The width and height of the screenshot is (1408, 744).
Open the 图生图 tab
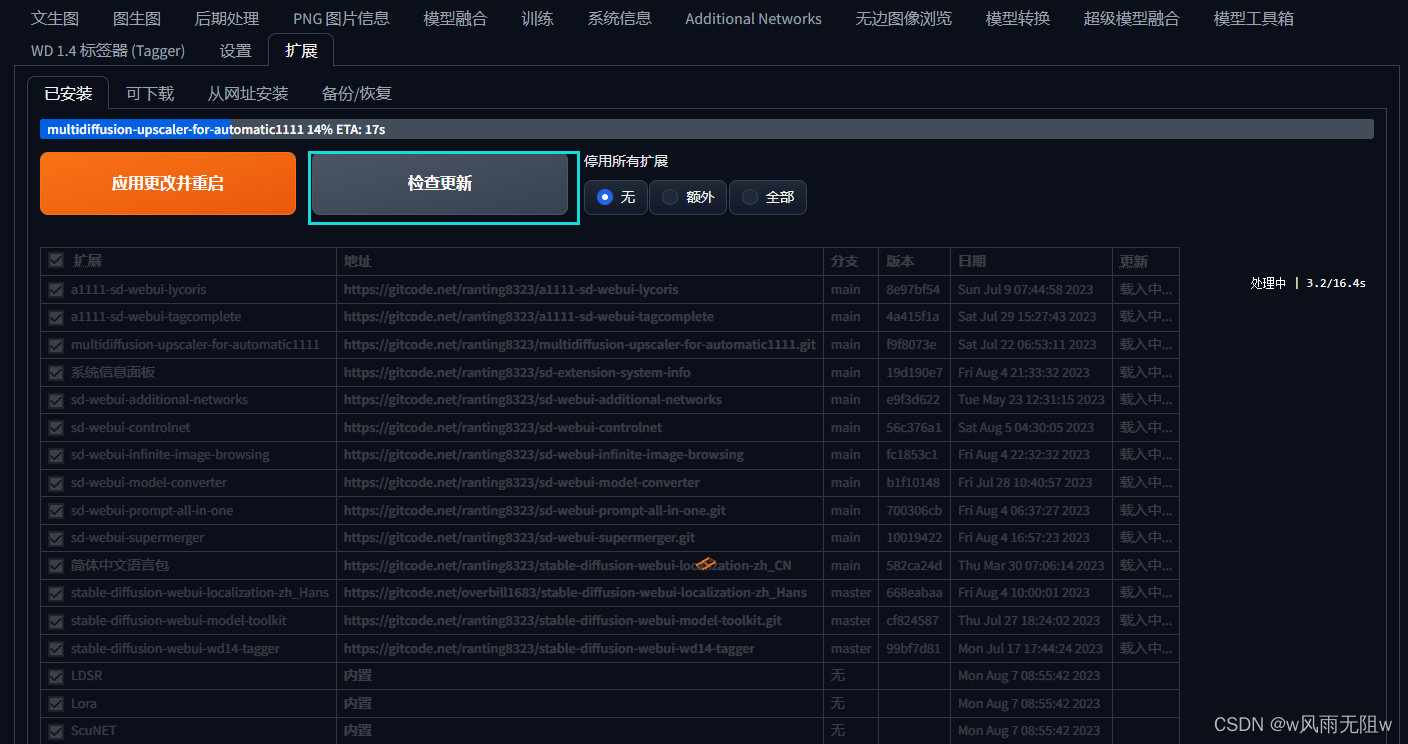137,18
